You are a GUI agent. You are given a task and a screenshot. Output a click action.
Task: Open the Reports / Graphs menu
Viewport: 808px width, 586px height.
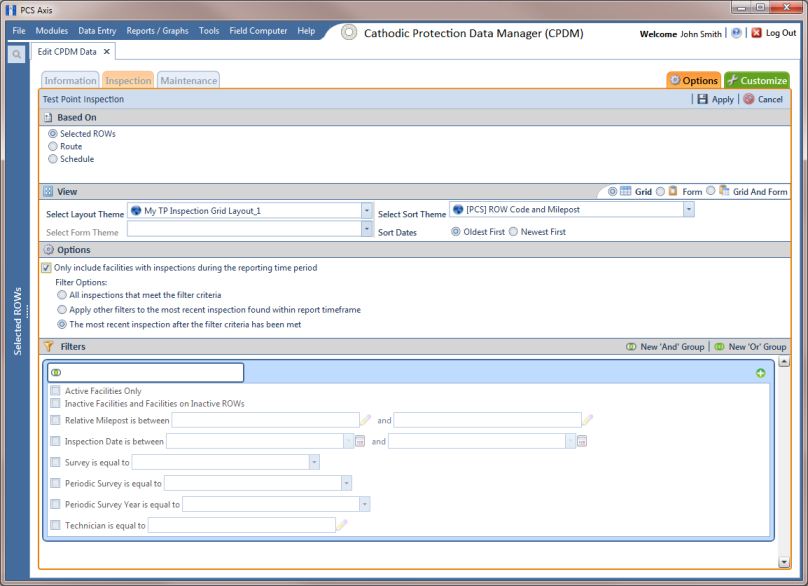(157, 31)
